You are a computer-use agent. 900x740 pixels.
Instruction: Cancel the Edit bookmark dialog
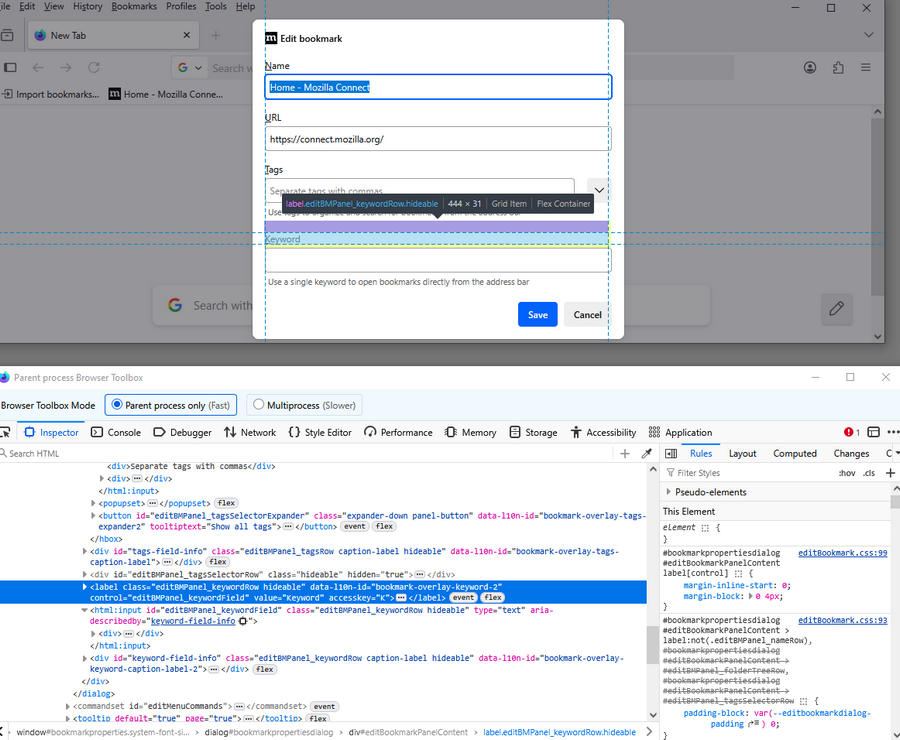point(587,314)
